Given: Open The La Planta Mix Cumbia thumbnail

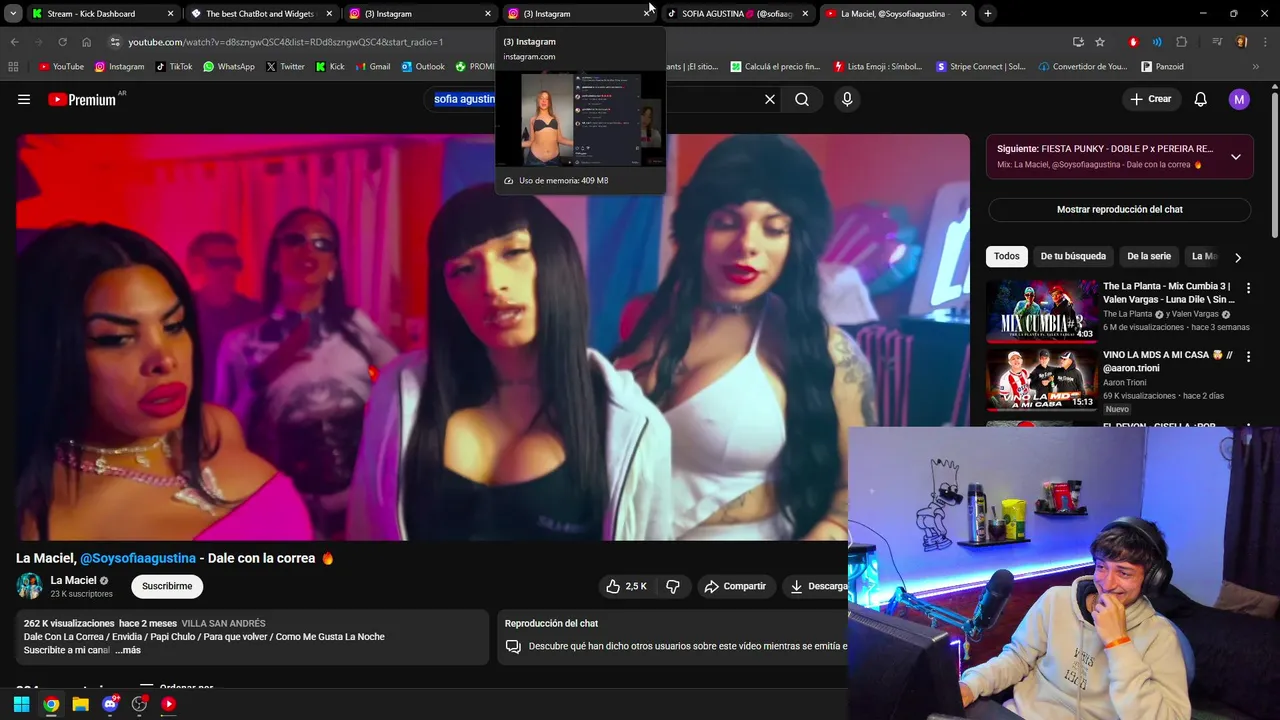Looking at the screenshot, I should coord(1042,311).
